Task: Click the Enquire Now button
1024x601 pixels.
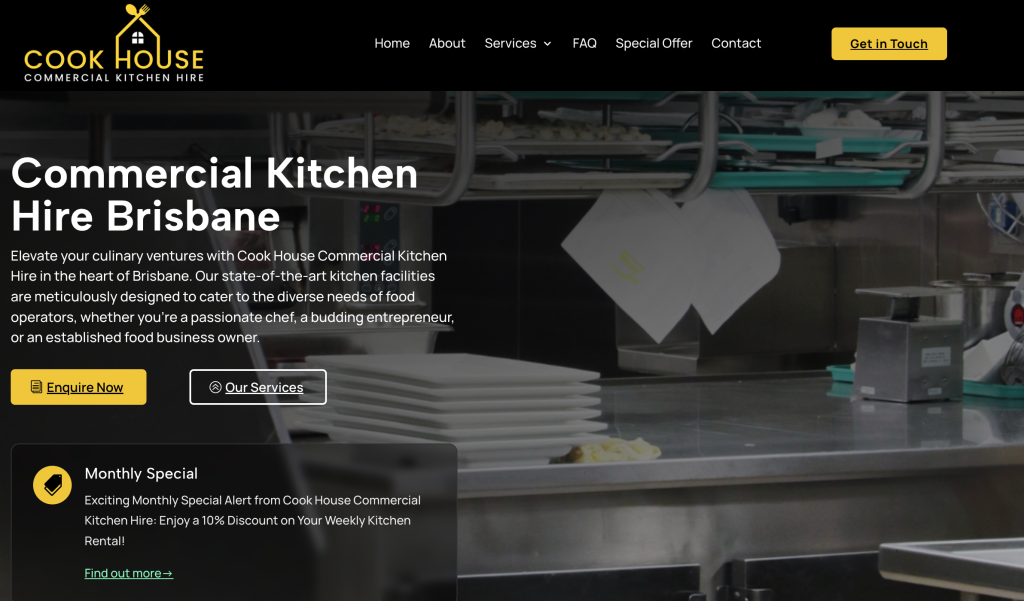Action: click(x=78, y=387)
